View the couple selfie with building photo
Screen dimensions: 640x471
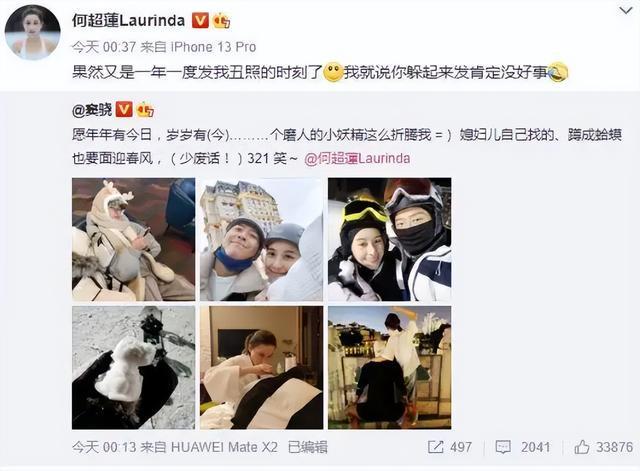[261, 239]
